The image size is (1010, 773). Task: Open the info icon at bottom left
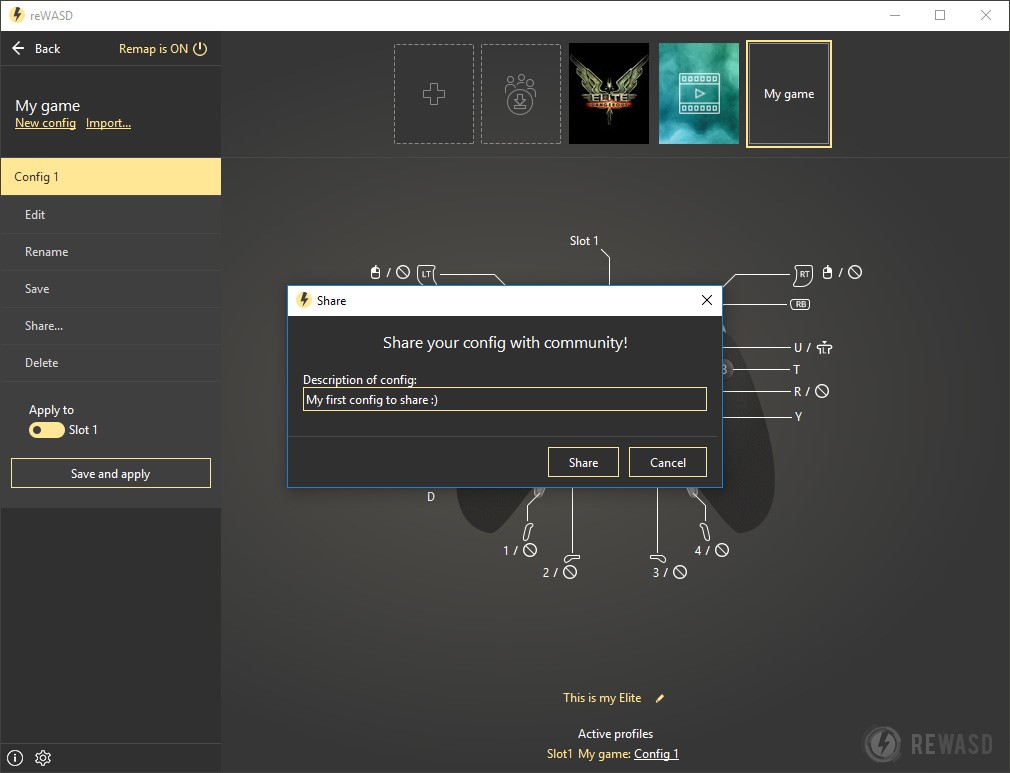(x=15, y=758)
